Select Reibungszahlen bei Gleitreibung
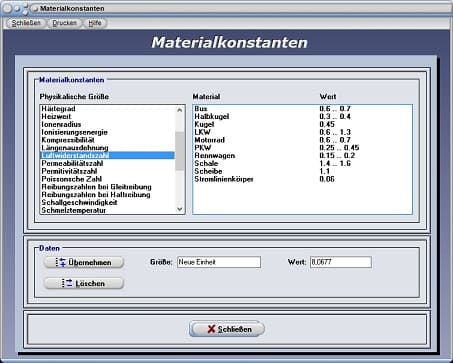453x363 pixels. (107, 187)
